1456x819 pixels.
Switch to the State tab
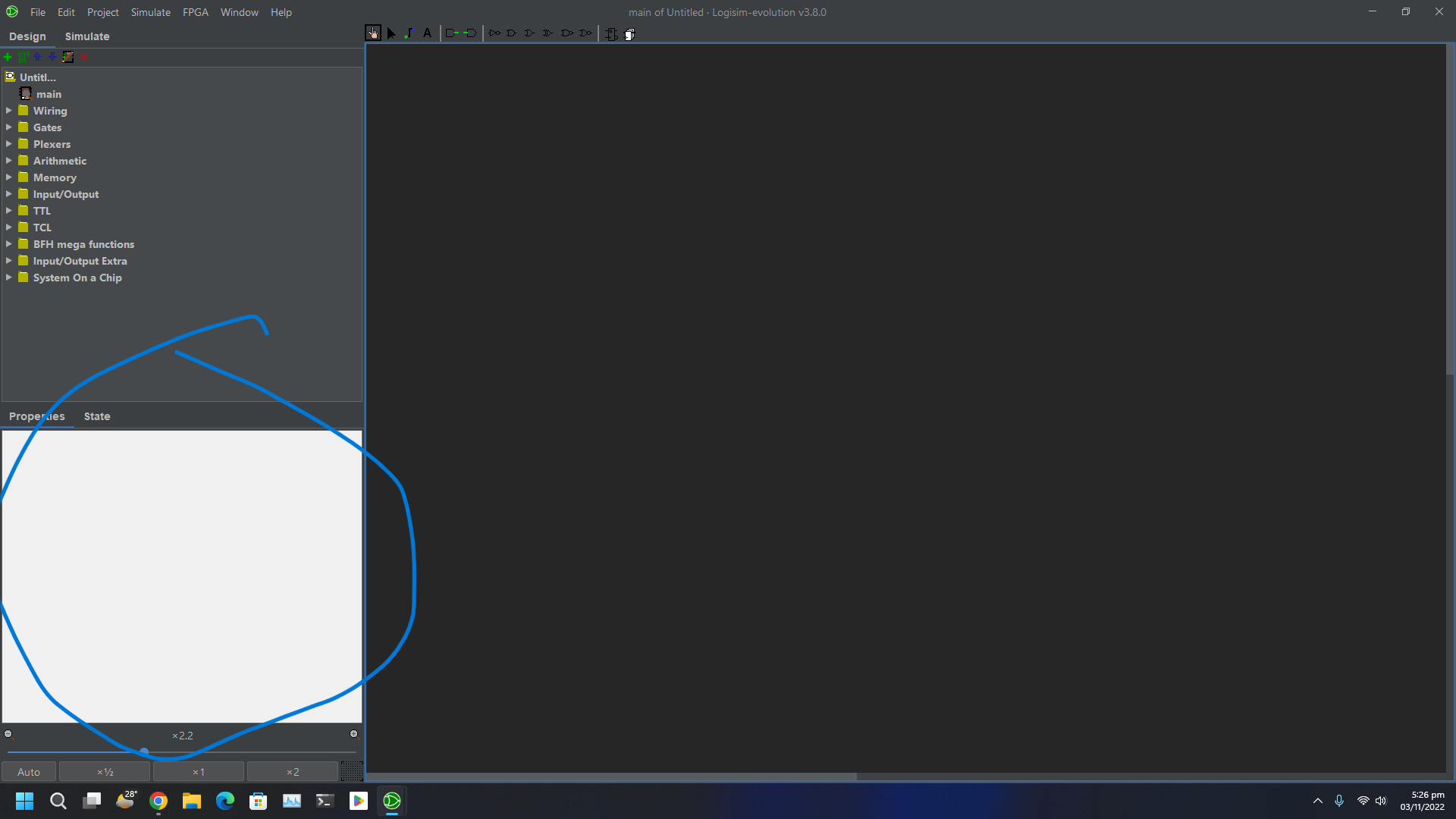tap(97, 416)
